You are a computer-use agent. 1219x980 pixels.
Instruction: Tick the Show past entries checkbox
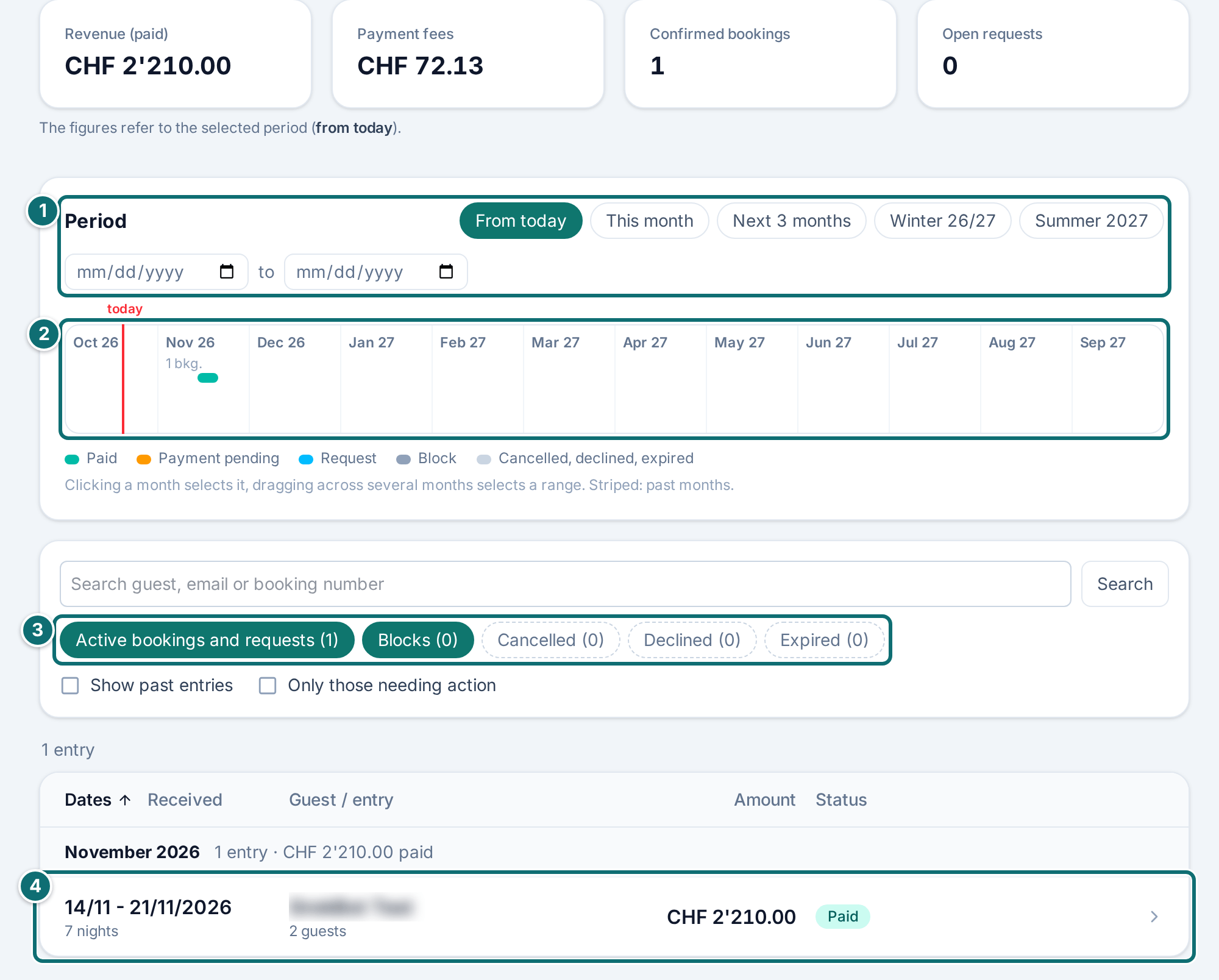click(x=71, y=686)
